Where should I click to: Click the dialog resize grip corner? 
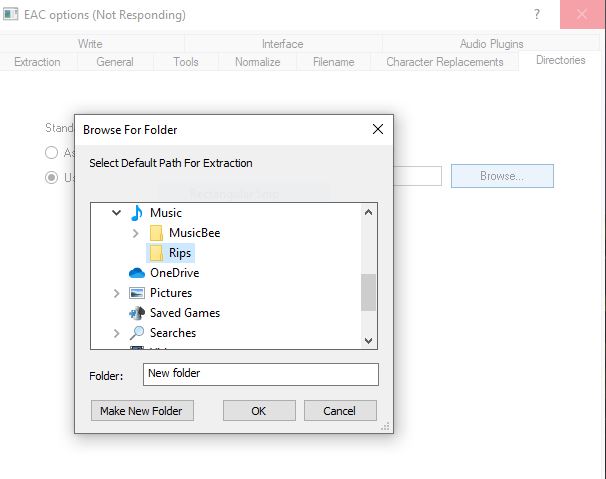[x=385, y=426]
